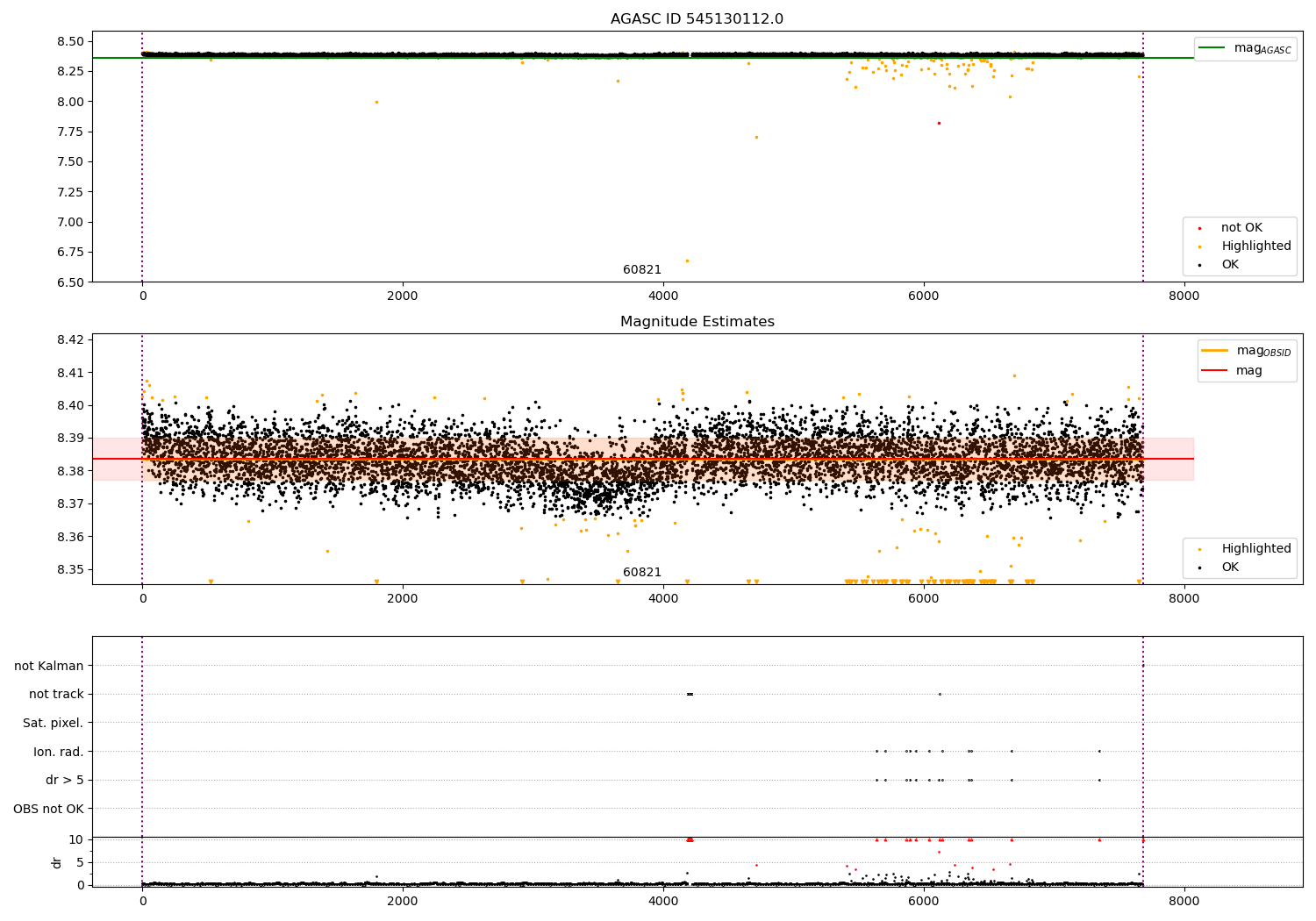Click the 'Magnitude Estimates' plot title
Screen dimensions: 1316x921
tap(697, 322)
